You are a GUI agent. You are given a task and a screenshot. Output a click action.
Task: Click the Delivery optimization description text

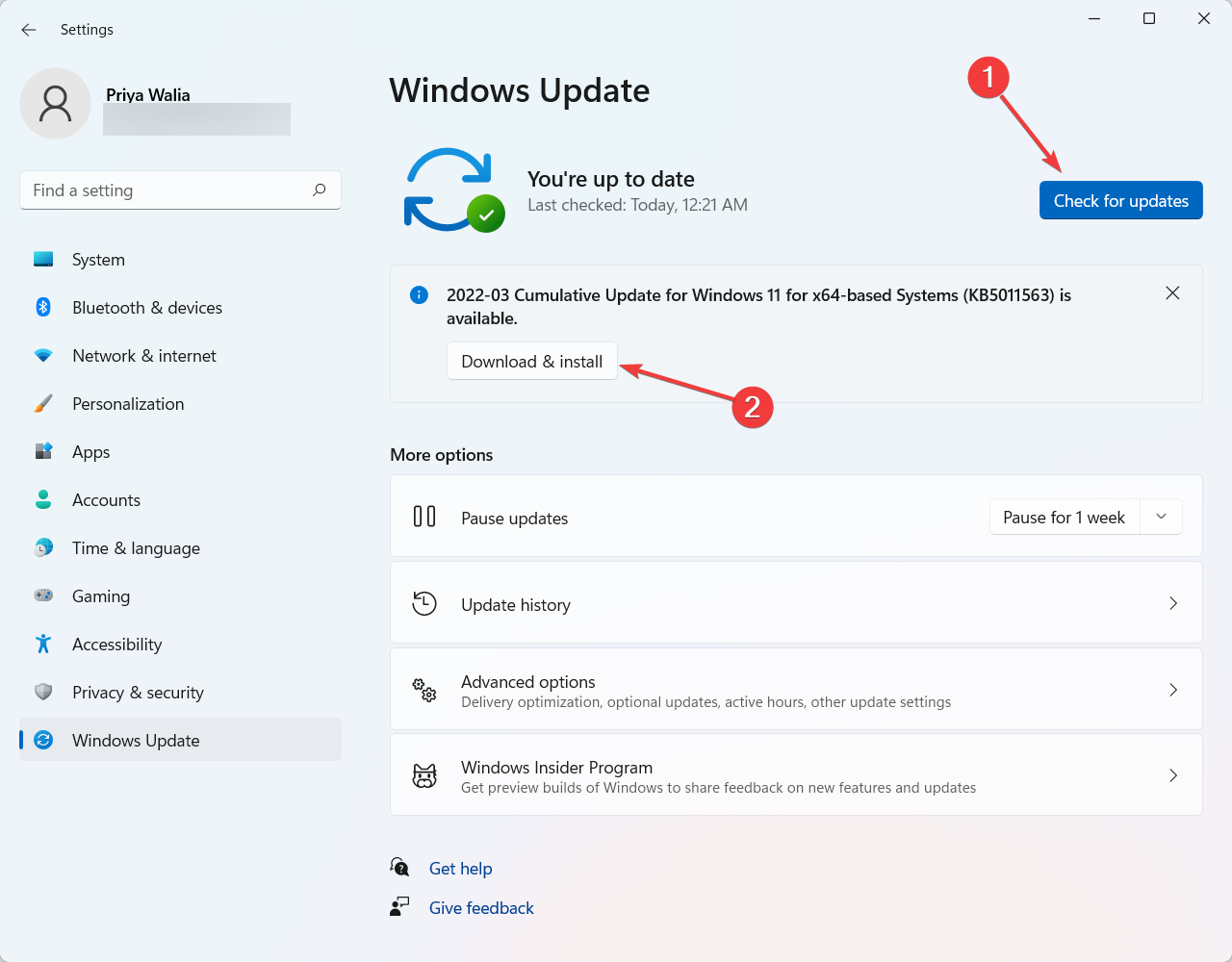pos(706,702)
